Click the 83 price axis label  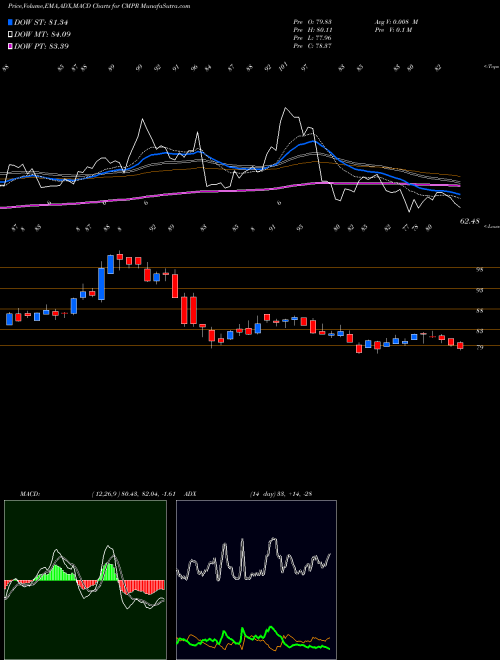(x=479, y=332)
